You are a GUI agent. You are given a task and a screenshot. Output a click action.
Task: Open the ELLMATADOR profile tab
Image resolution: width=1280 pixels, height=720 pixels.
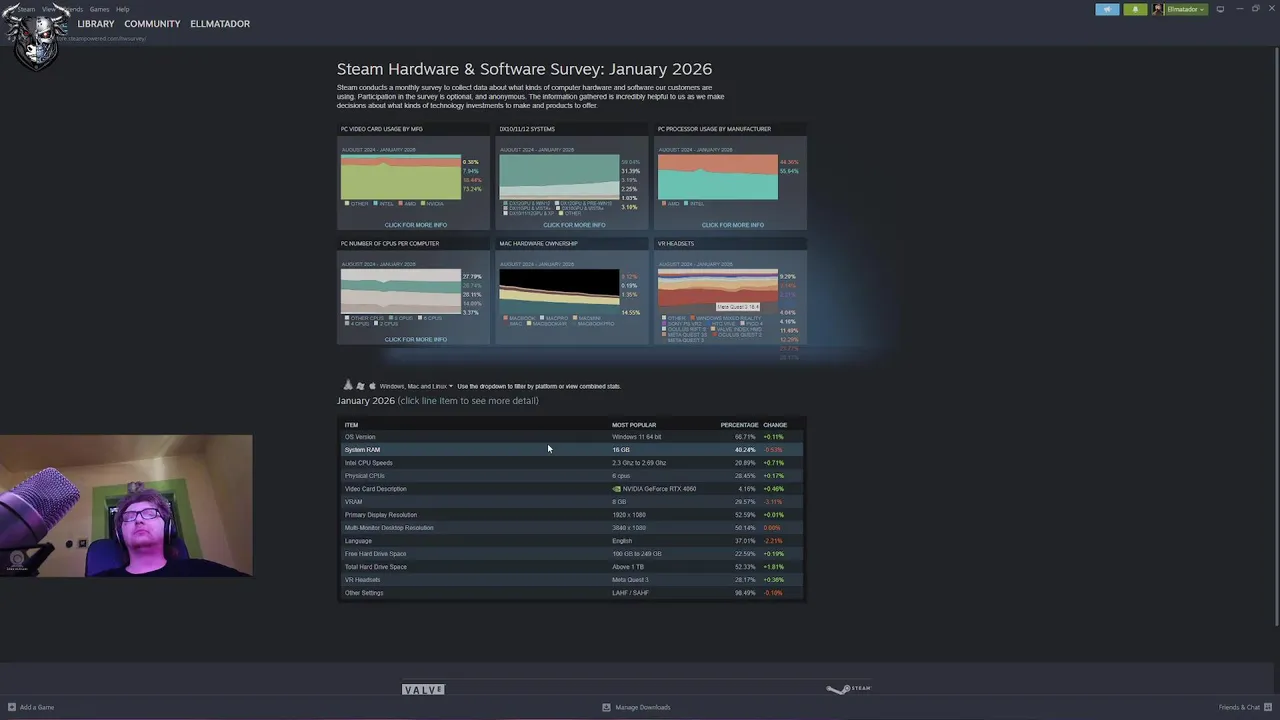[x=220, y=24]
